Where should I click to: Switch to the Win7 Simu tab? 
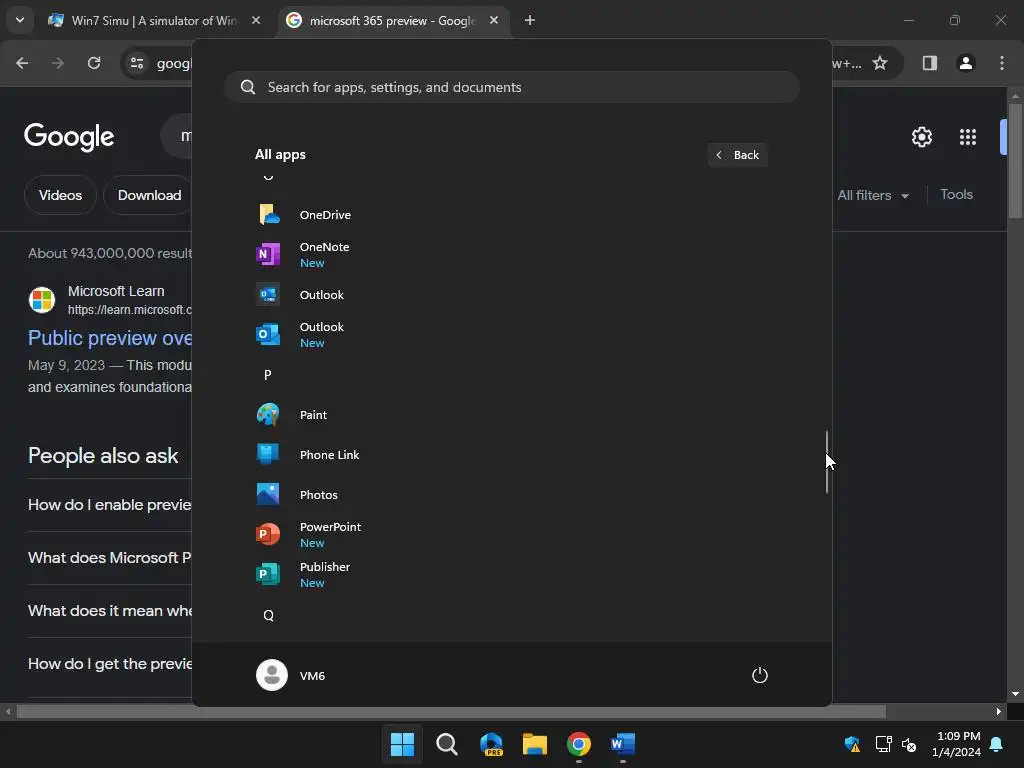point(153,21)
